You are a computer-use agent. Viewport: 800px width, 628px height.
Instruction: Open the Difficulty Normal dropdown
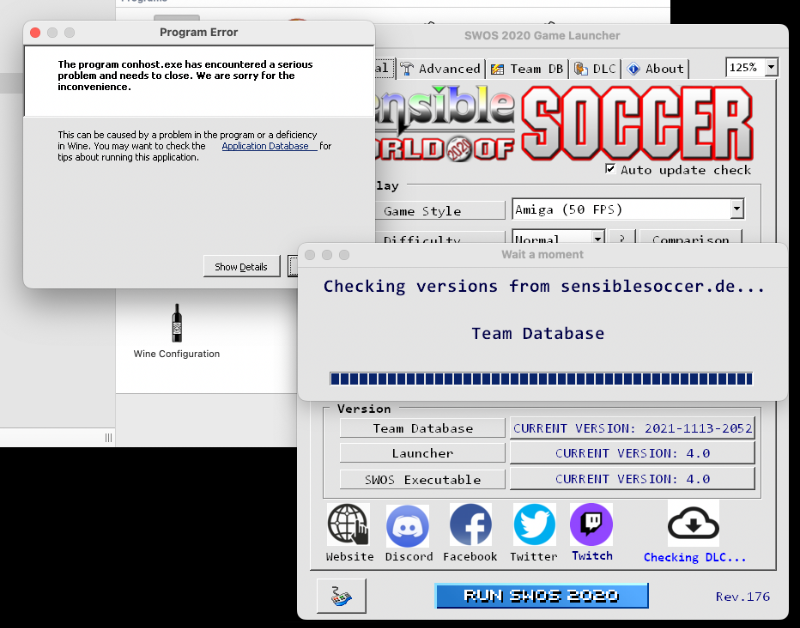(x=597, y=239)
